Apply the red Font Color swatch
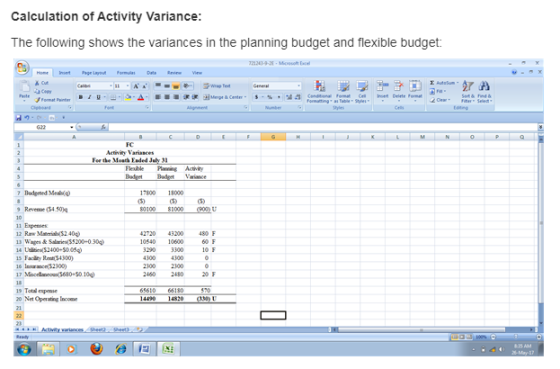The image size is (560, 369). tap(141, 97)
